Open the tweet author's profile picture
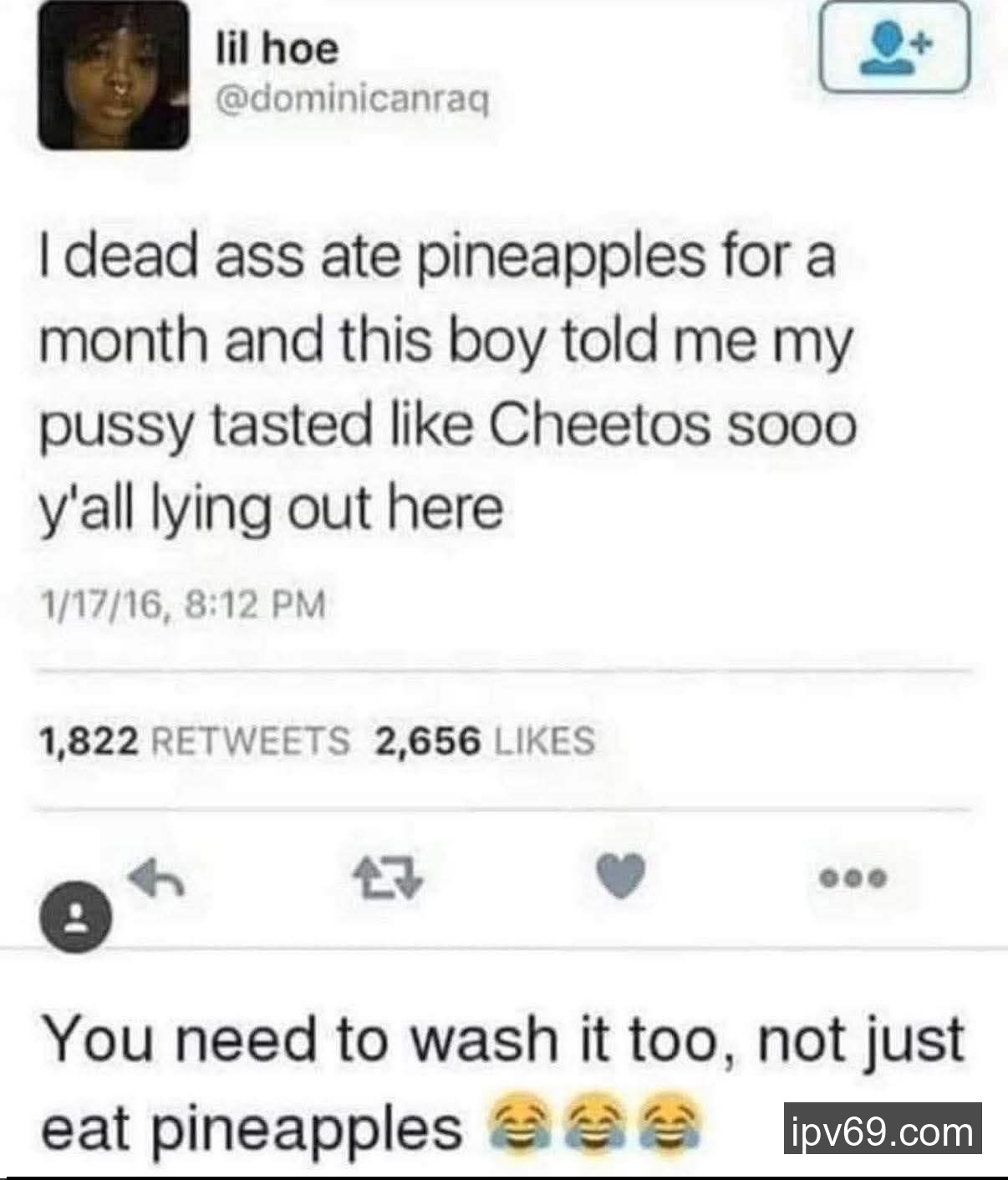 click(114, 75)
